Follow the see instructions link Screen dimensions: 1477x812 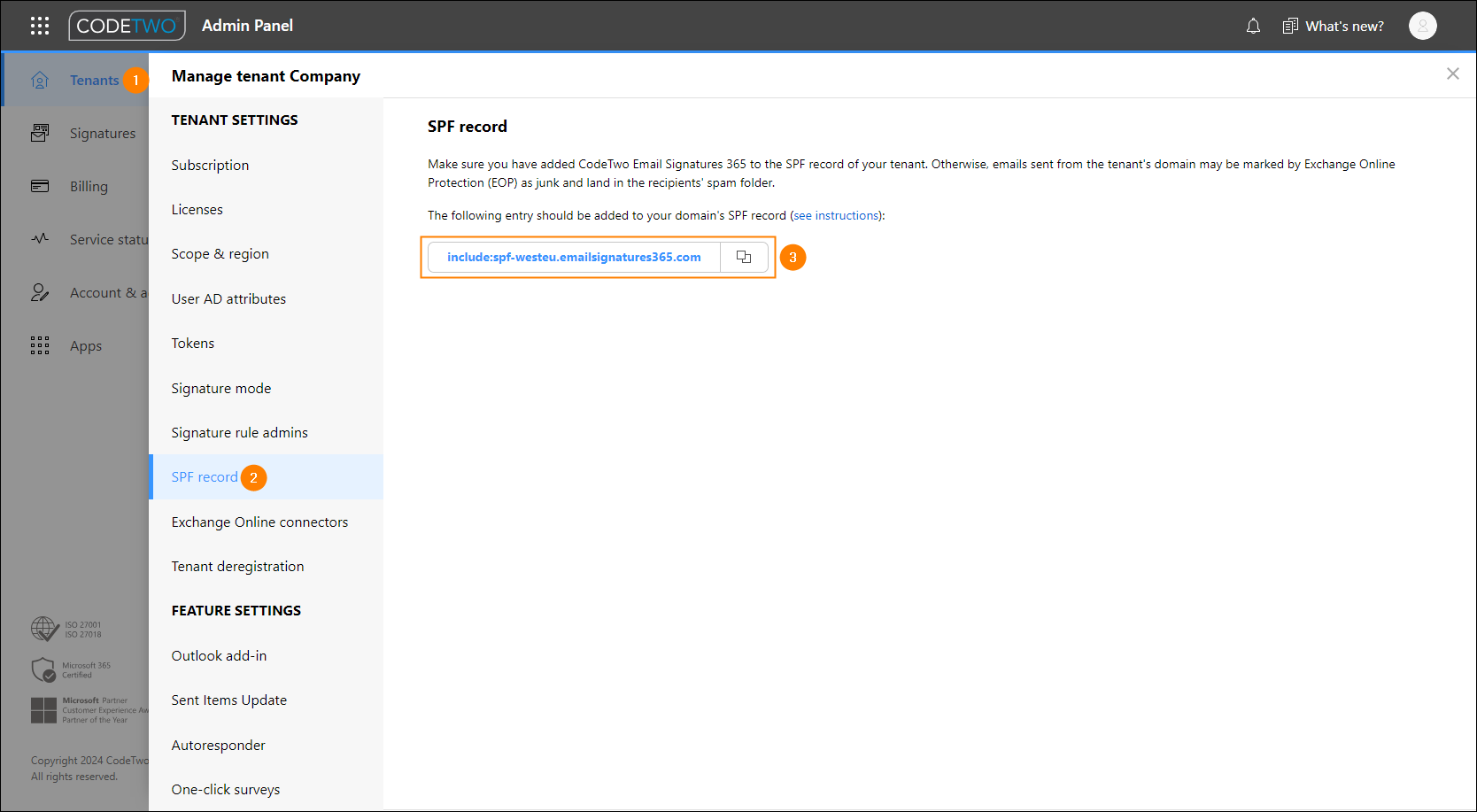pyautogui.click(x=836, y=215)
